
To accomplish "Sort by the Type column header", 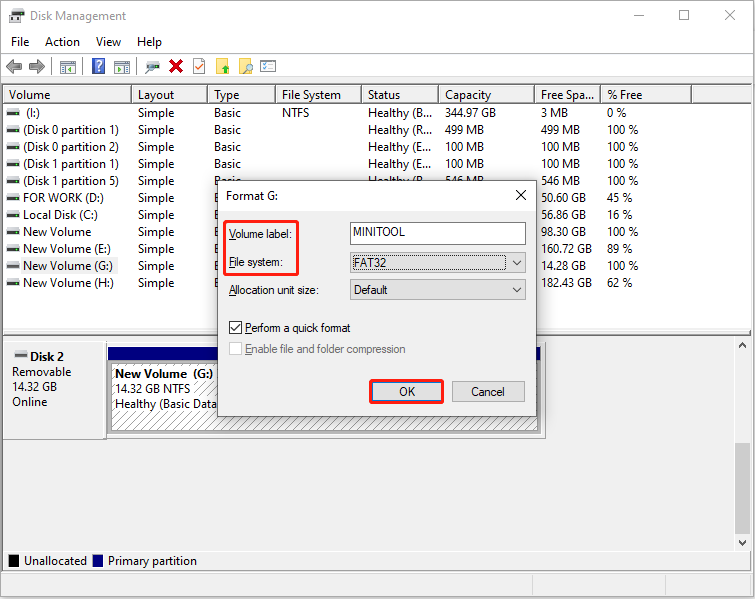I will click(241, 94).
